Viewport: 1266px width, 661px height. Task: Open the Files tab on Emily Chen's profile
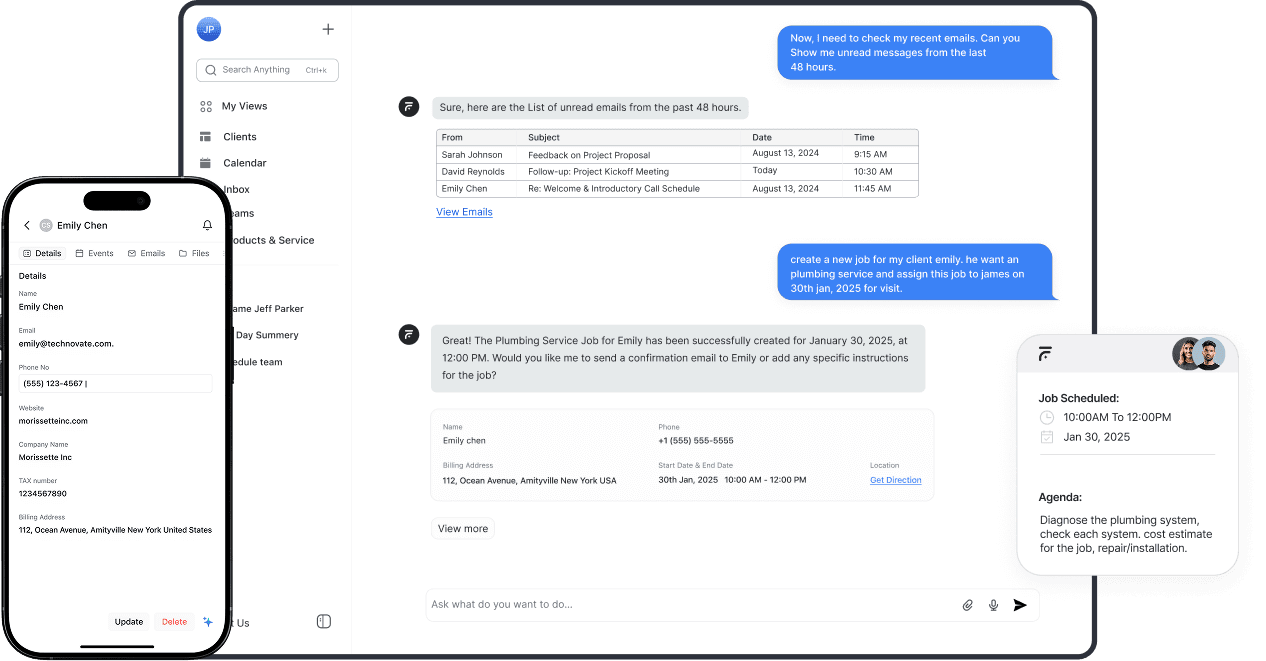[x=194, y=253]
